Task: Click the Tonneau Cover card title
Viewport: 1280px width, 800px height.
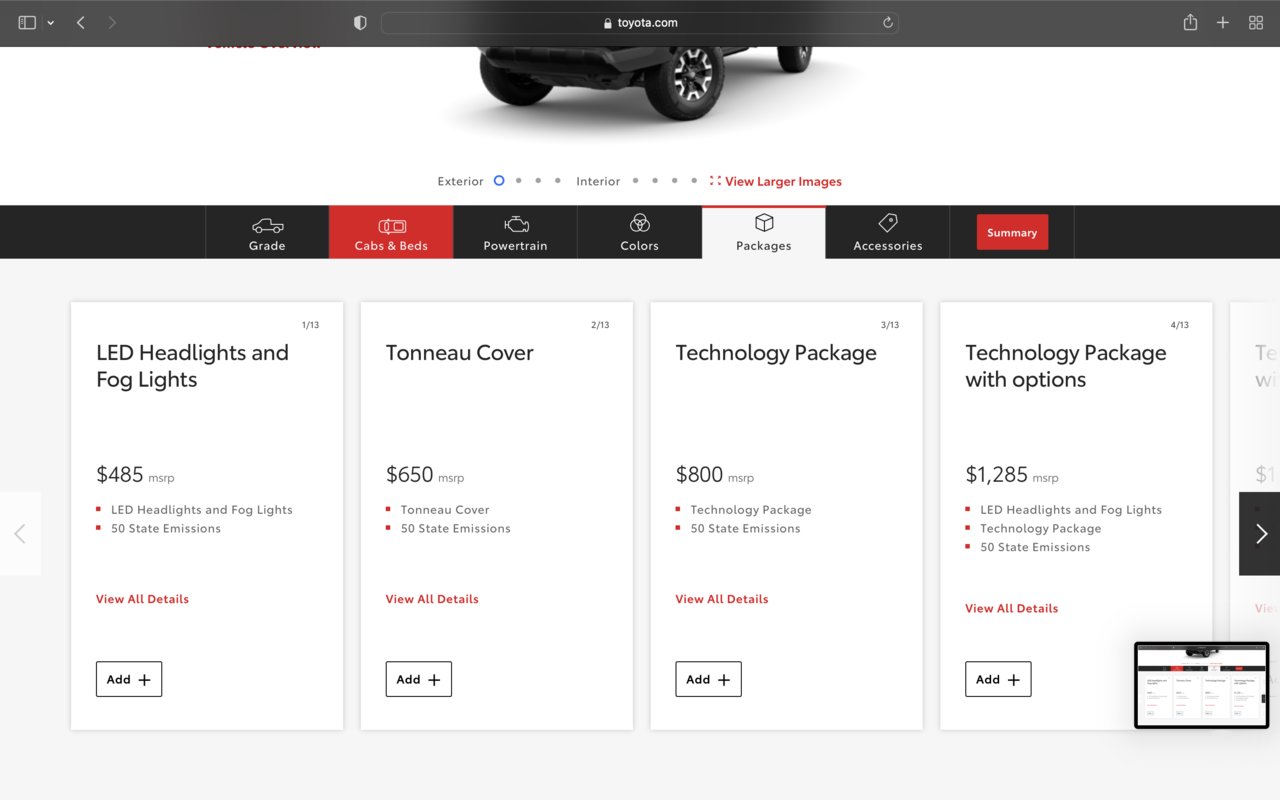Action: 460,353
